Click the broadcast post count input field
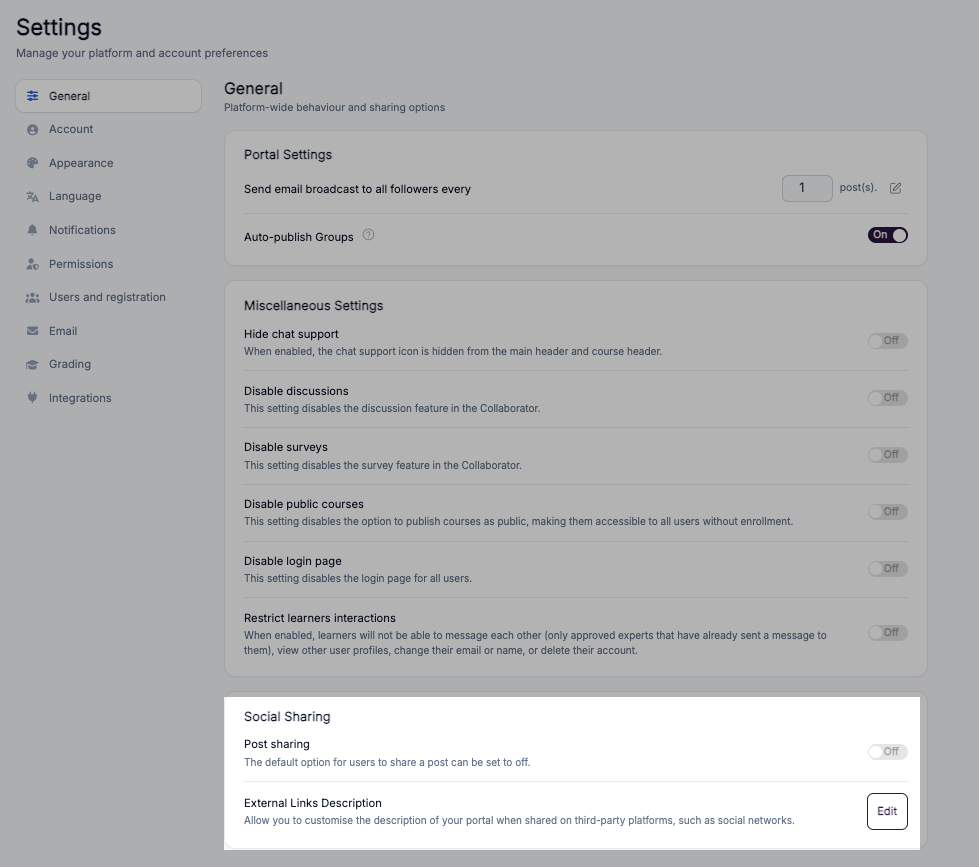 (x=807, y=188)
